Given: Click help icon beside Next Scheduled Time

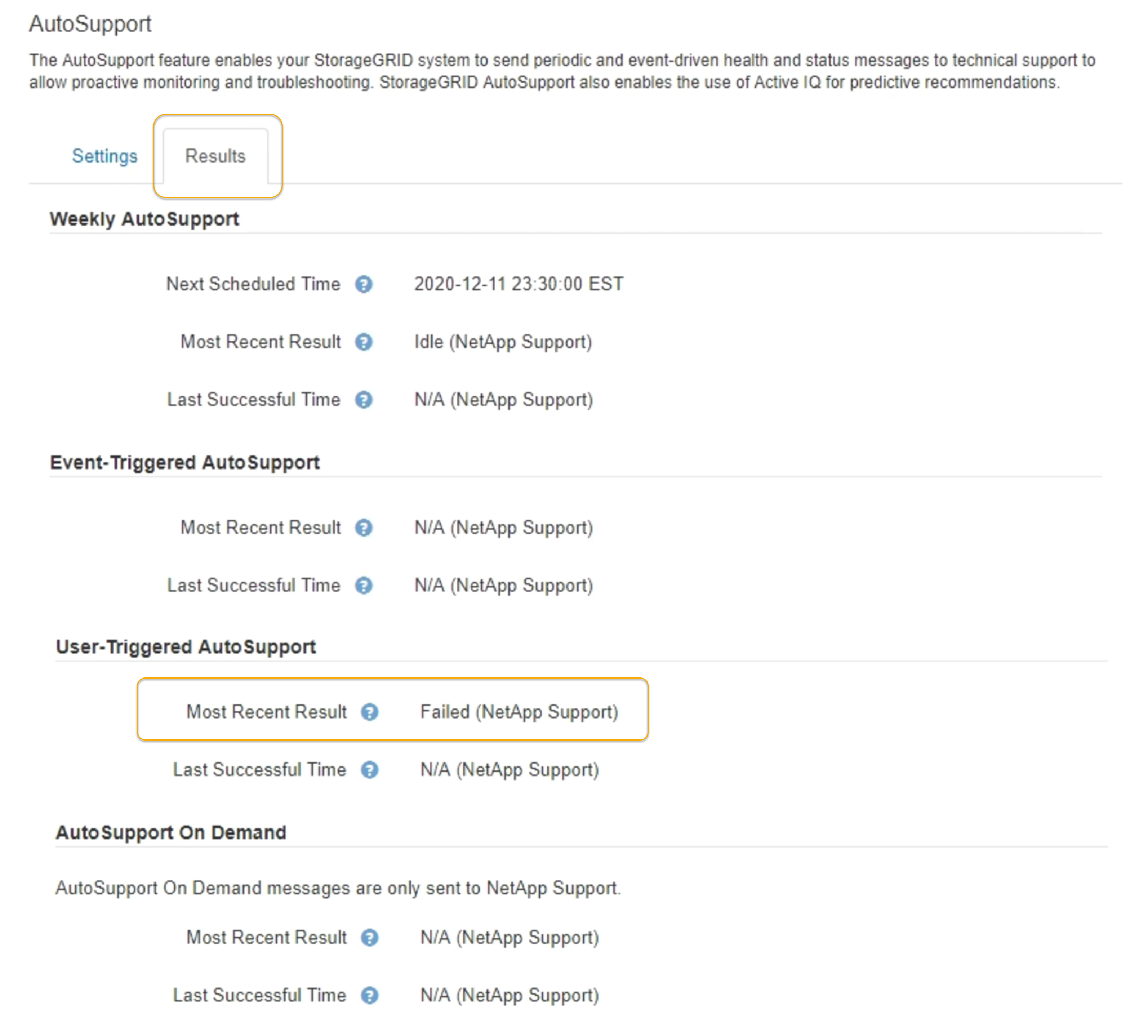Looking at the screenshot, I should point(364,284).
